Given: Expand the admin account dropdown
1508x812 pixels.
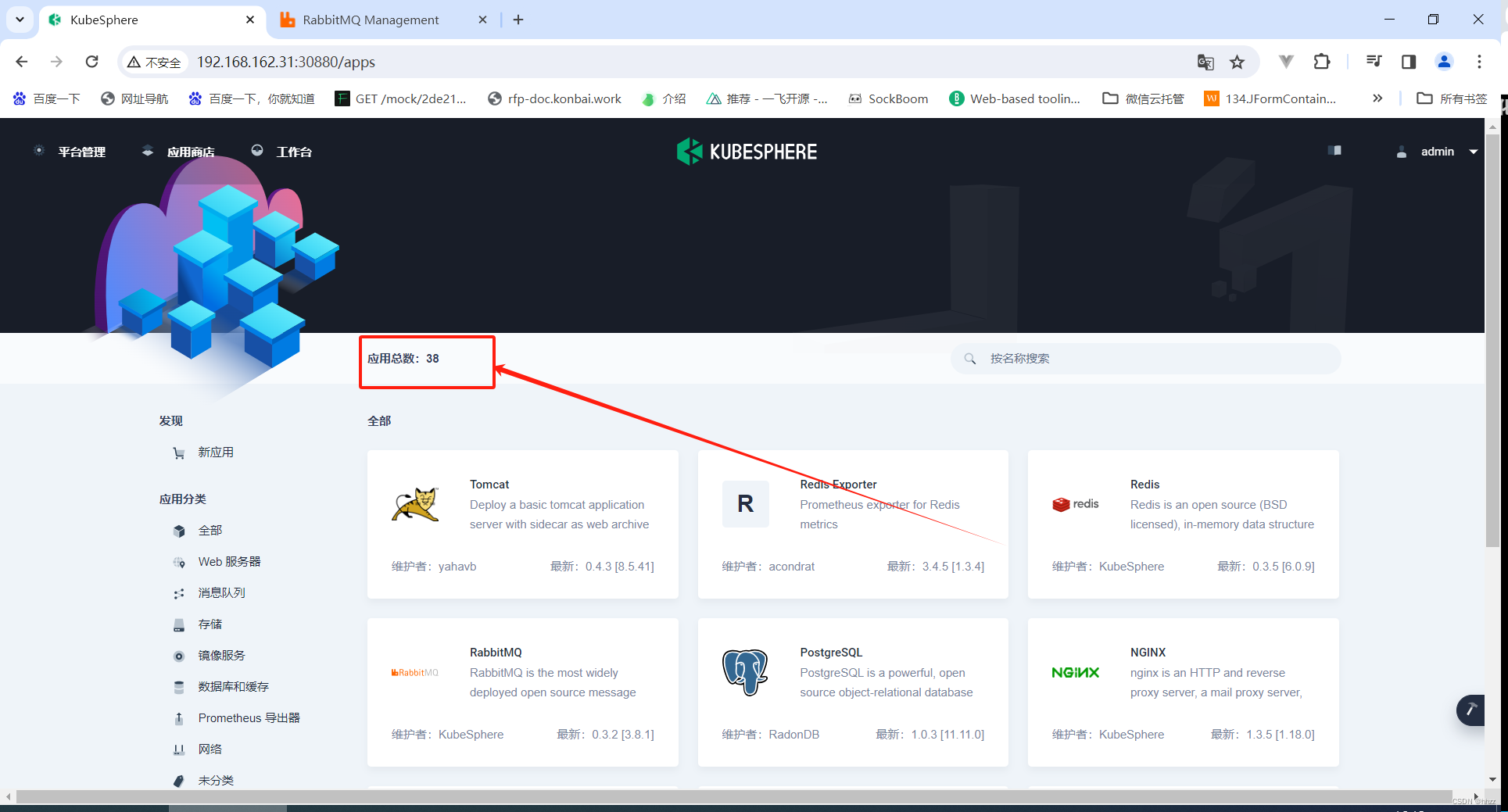Looking at the screenshot, I should pos(1474,151).
